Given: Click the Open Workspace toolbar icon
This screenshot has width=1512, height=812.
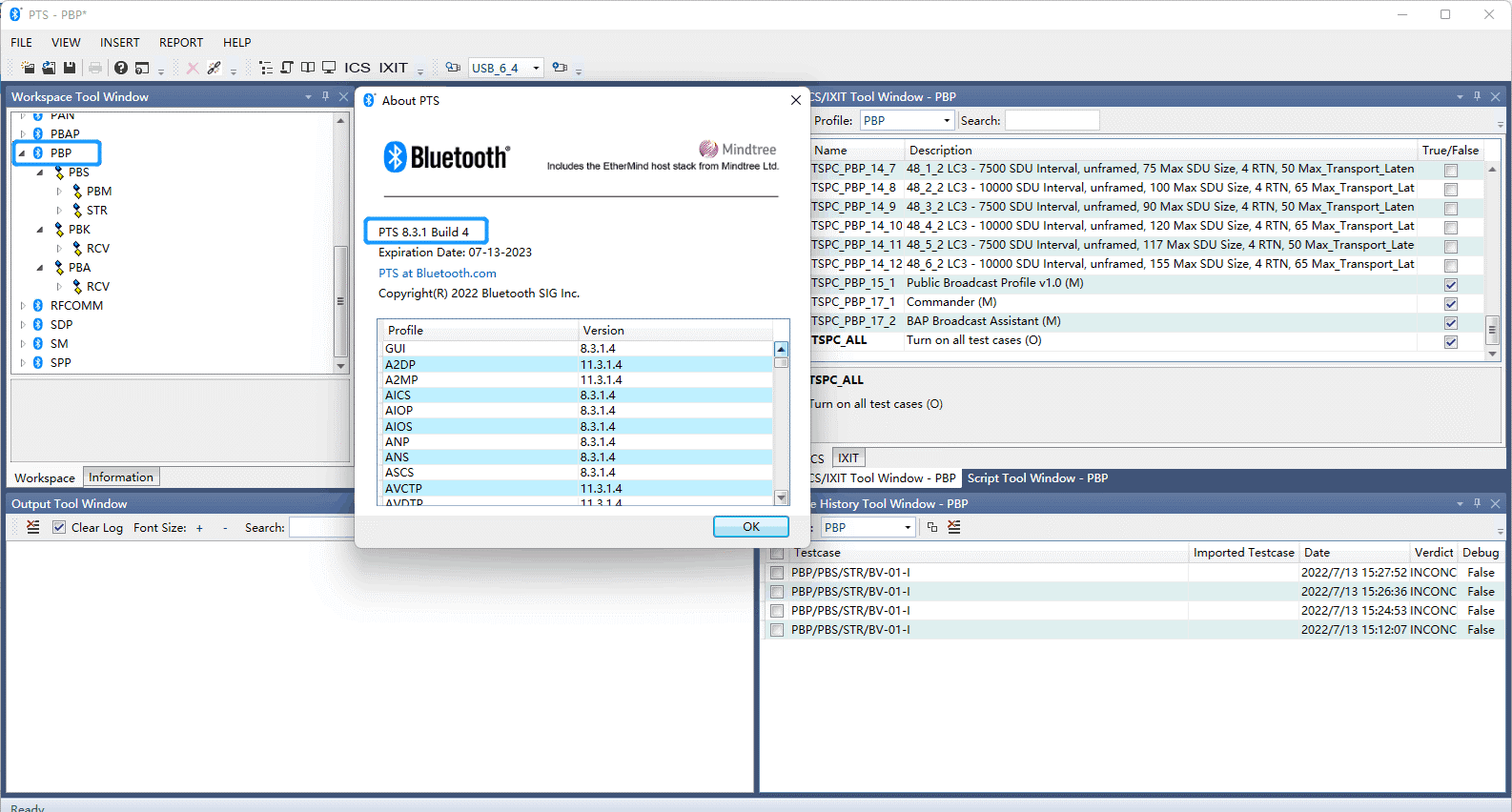Looking at the screenshot, I should tap(49, 68).
